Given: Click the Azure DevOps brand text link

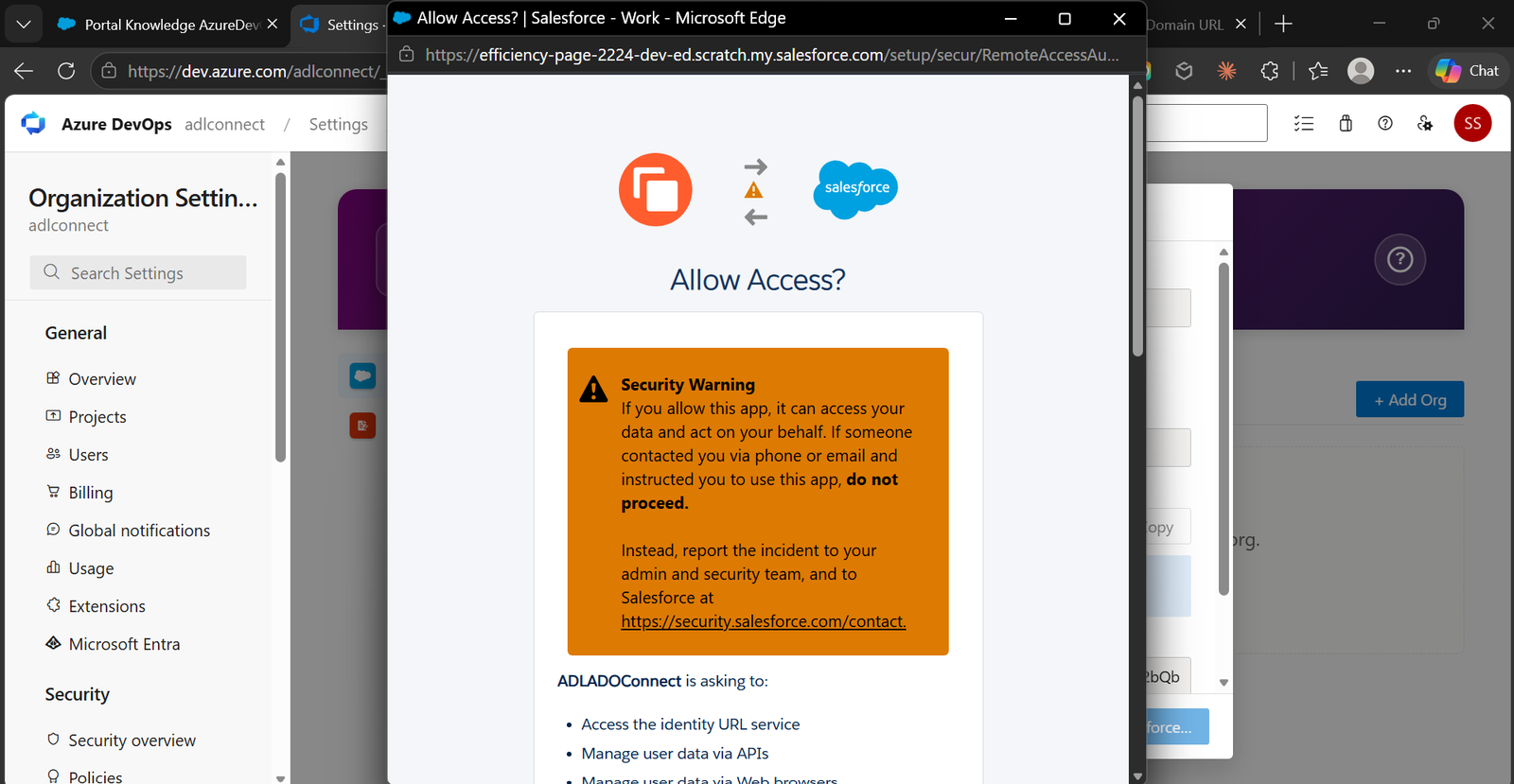Looking at the screenshot, I should coord(116,124).
